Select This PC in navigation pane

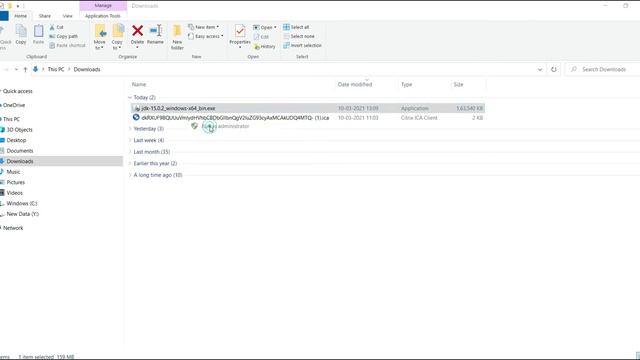click(x=11, y=119)
